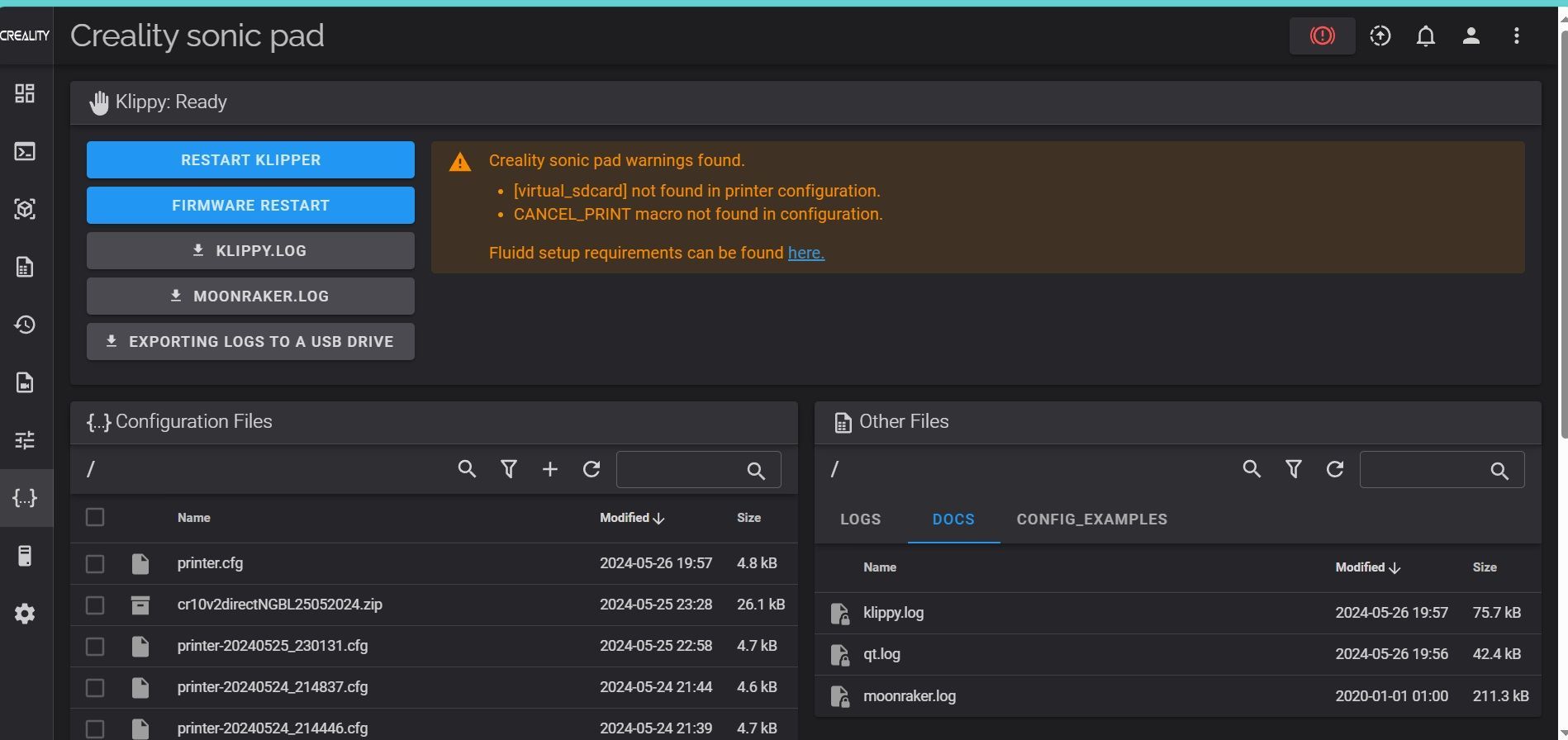Viewport: 1568px width, 740px height.
Task: Refresh the Configuration Files list
Action: point(592,469)
